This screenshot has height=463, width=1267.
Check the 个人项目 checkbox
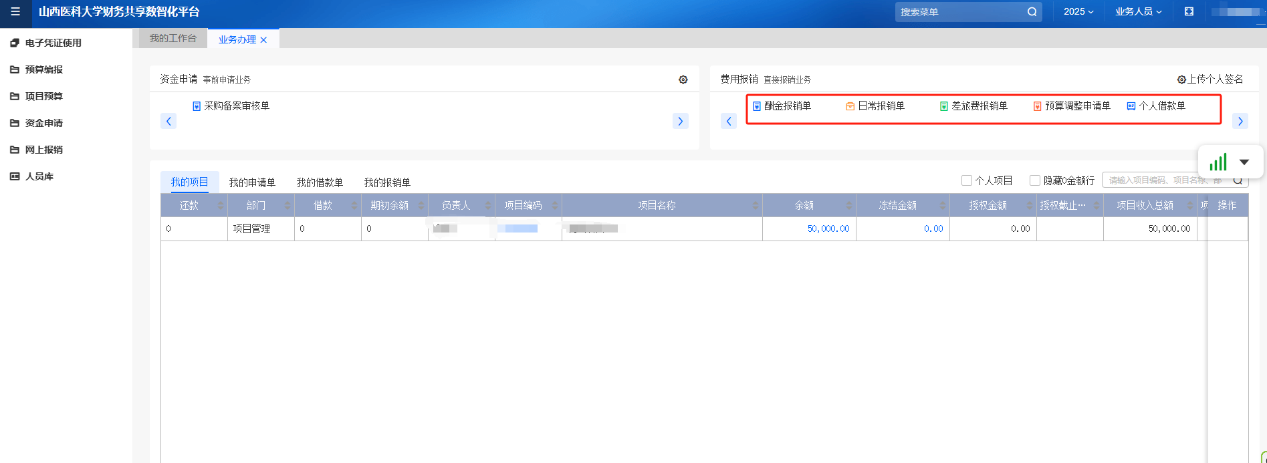(x=966, y=181)
